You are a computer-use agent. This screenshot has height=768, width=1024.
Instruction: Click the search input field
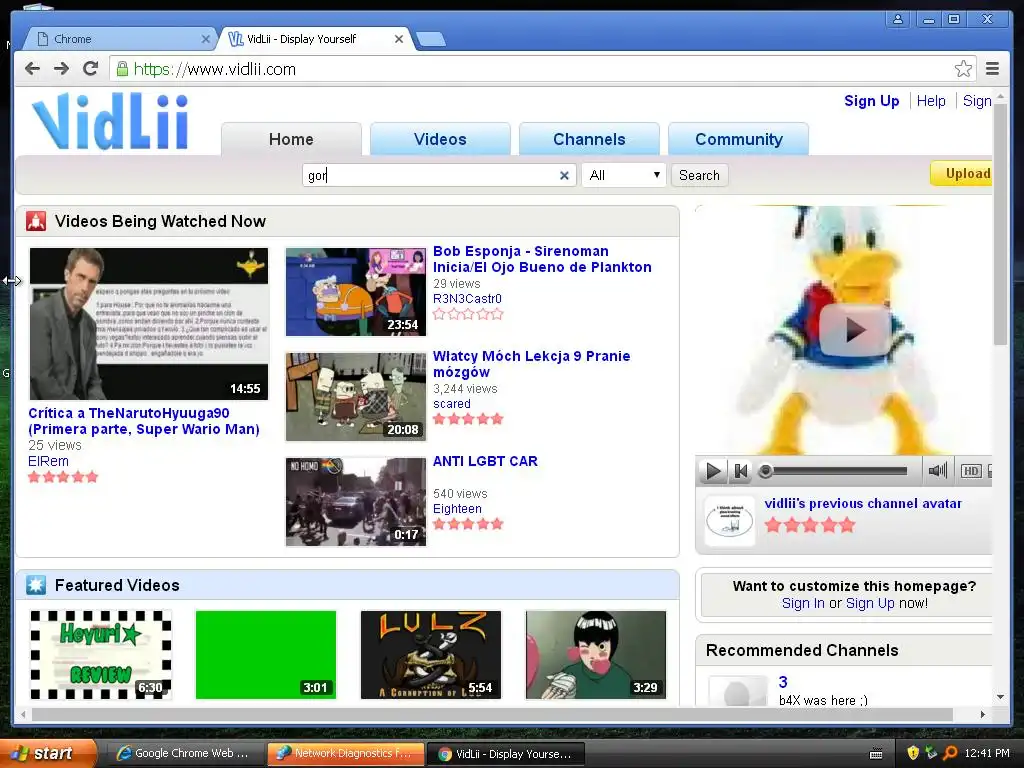tap(431, 175)
